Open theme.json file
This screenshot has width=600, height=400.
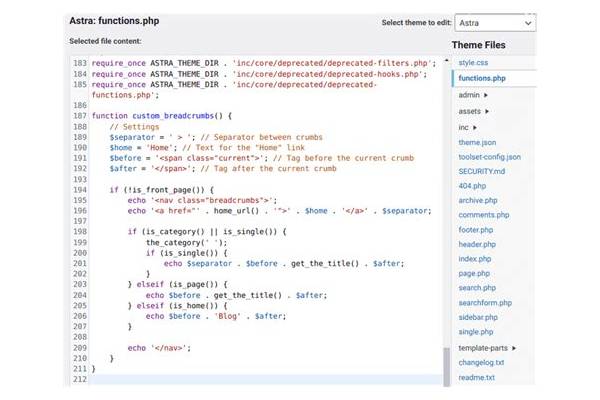(x=477, y=142)
